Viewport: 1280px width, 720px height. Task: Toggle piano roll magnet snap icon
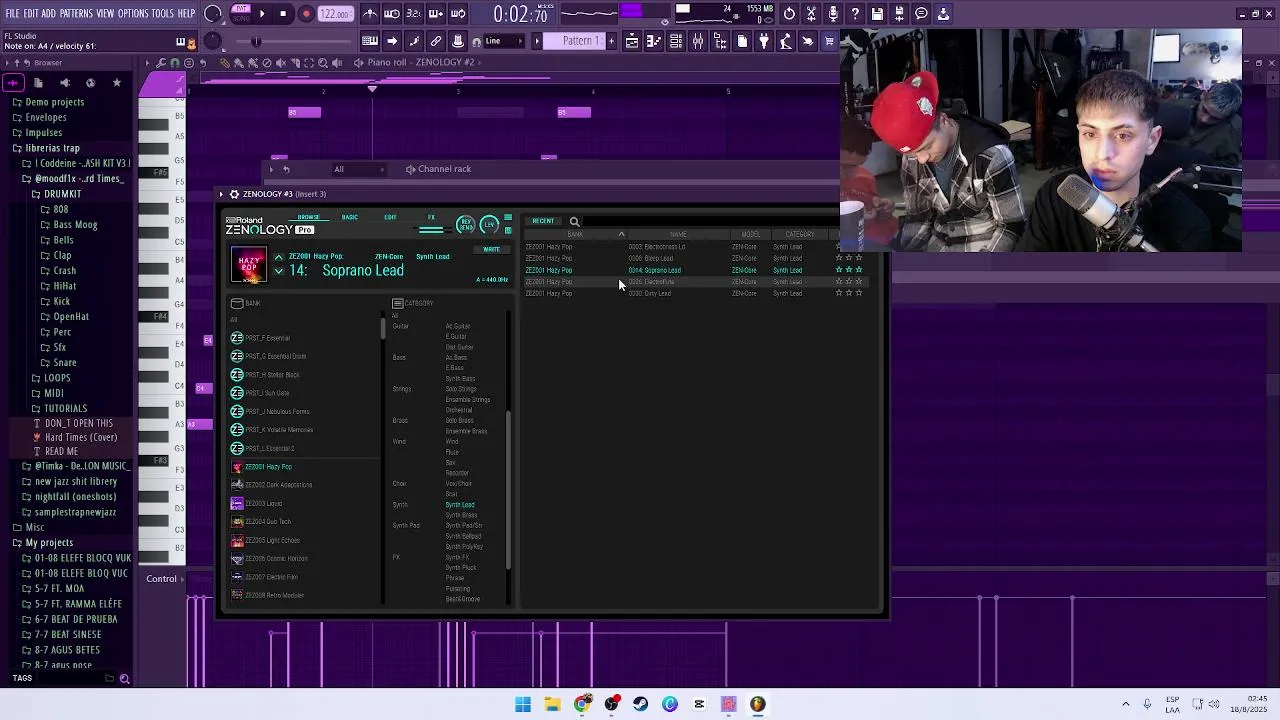[175, 62]
